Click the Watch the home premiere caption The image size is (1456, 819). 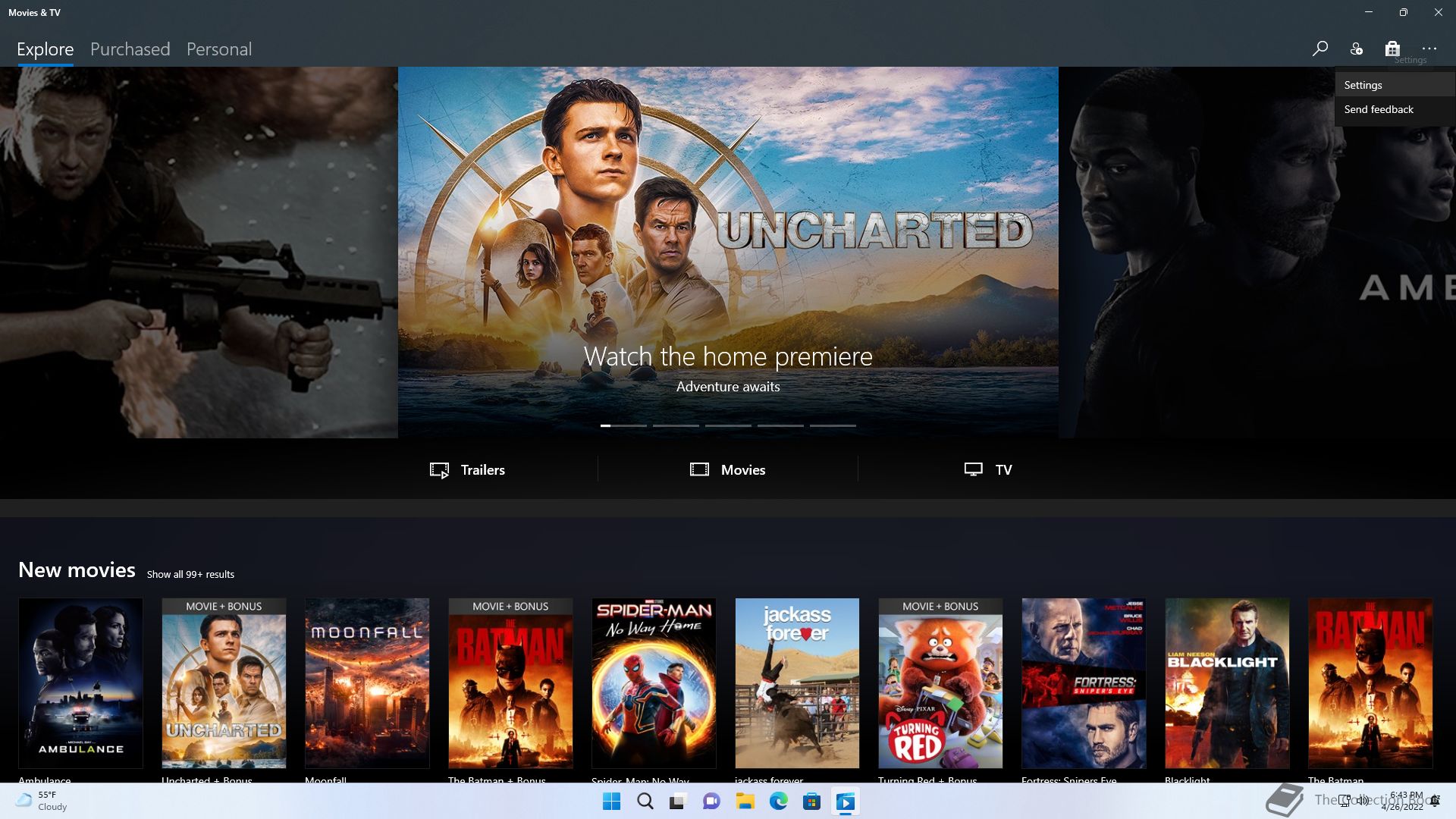(x=728, y=356)
